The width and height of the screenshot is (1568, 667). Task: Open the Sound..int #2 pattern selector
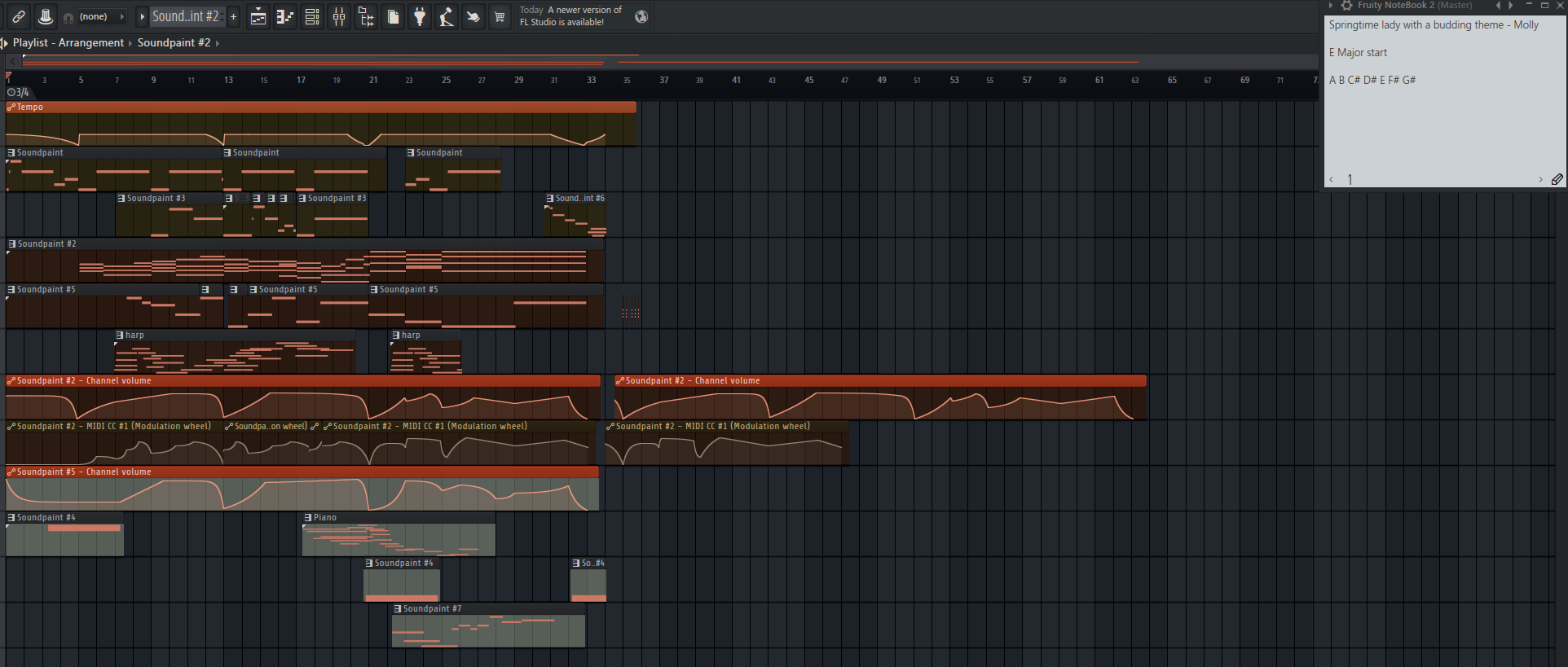(186, 16)
